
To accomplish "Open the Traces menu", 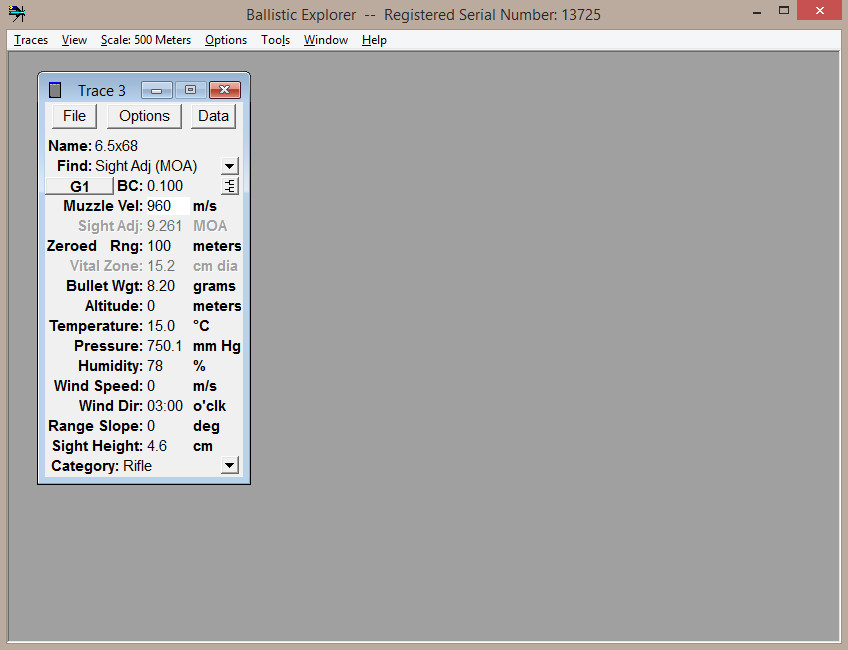I will pos(31,40).
